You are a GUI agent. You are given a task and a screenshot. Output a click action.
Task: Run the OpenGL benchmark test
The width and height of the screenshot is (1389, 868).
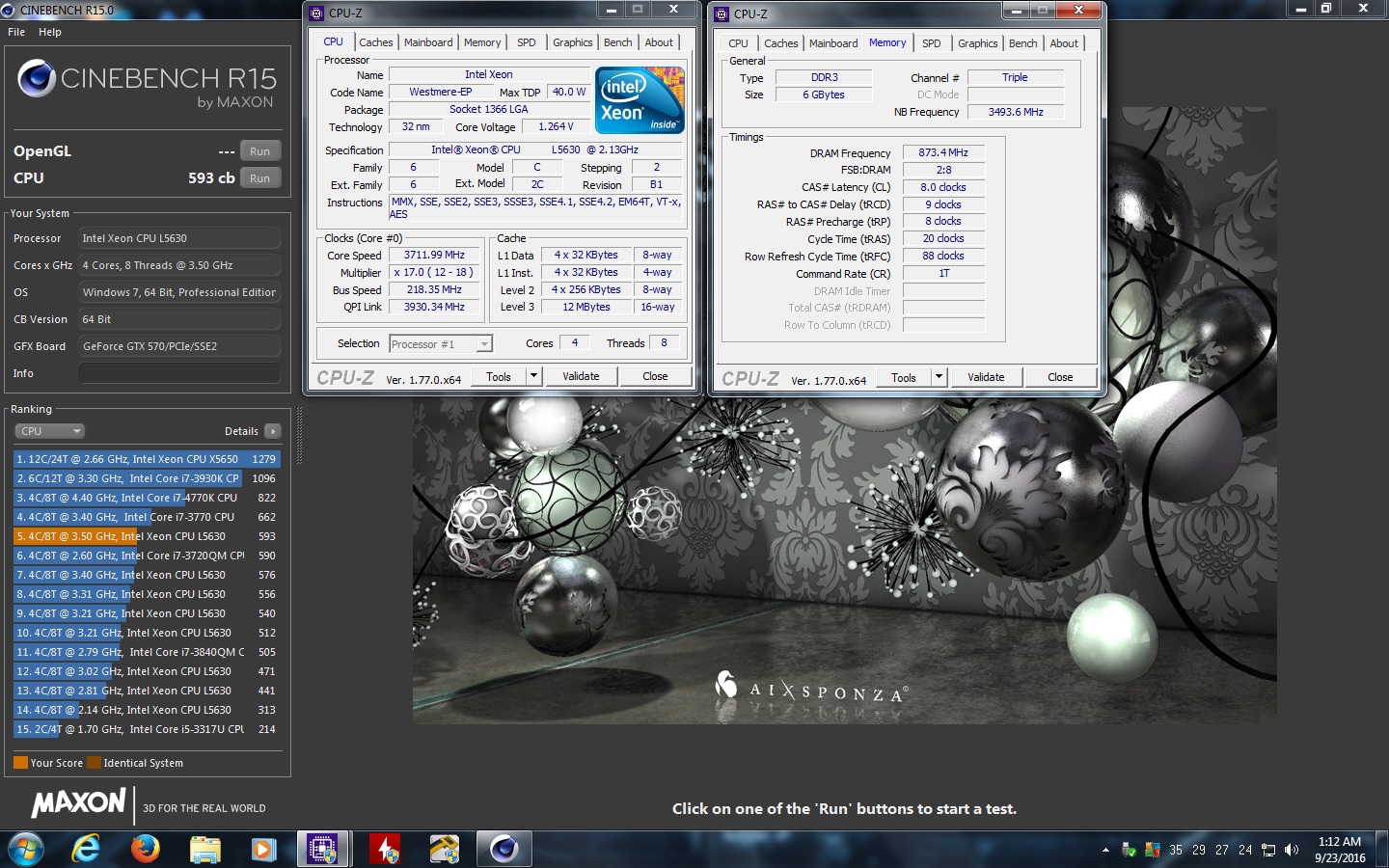pos(259,151)
